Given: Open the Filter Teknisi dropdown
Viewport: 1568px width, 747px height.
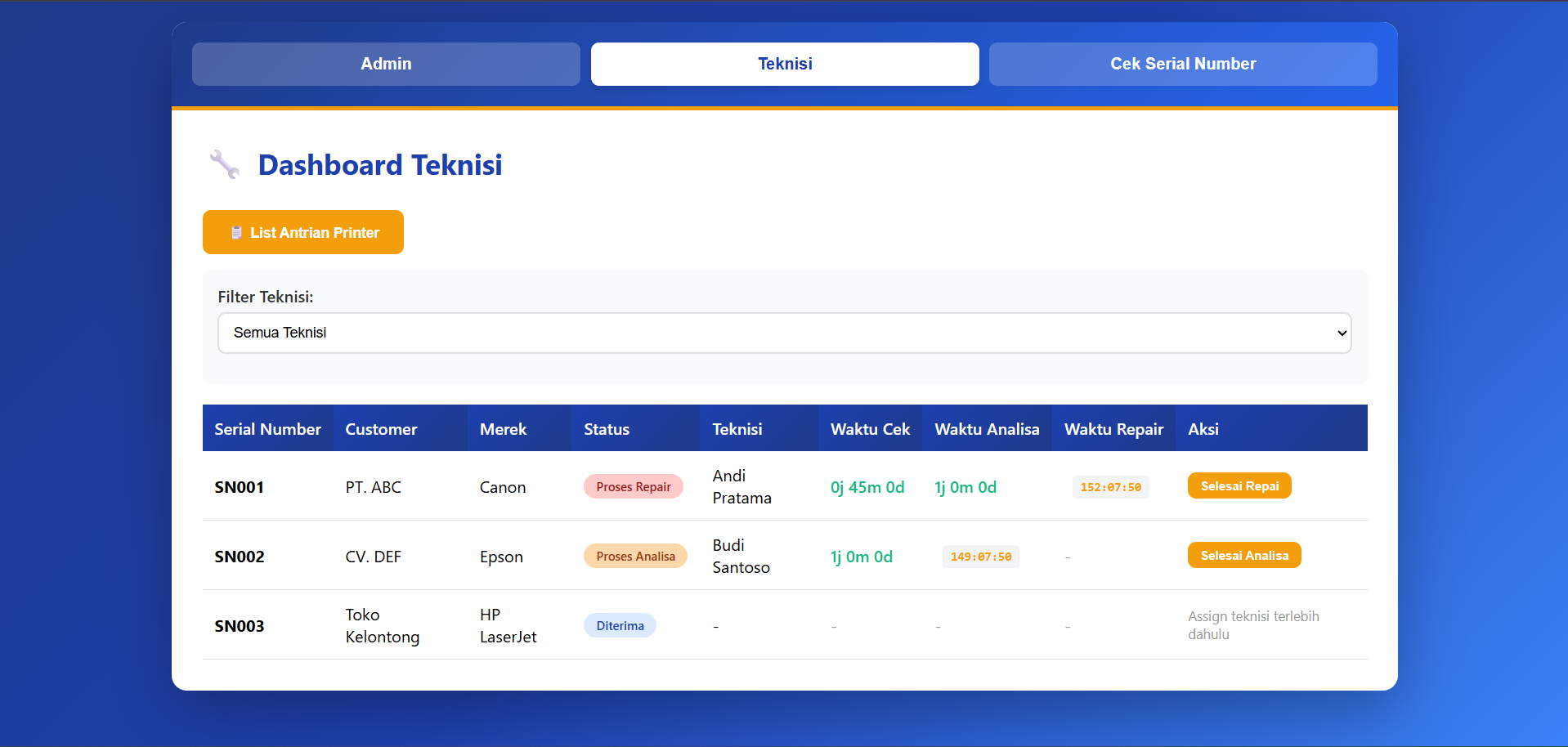Looking at the screenshot, I should coord(783,333).
